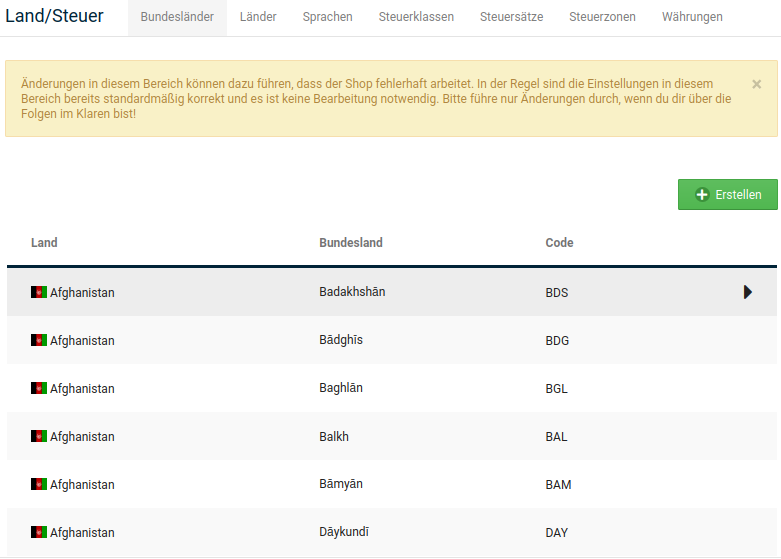Click the flag icon in Bādghīs row
This screenshot has height=559, width=781.
[x=39, y=340]
